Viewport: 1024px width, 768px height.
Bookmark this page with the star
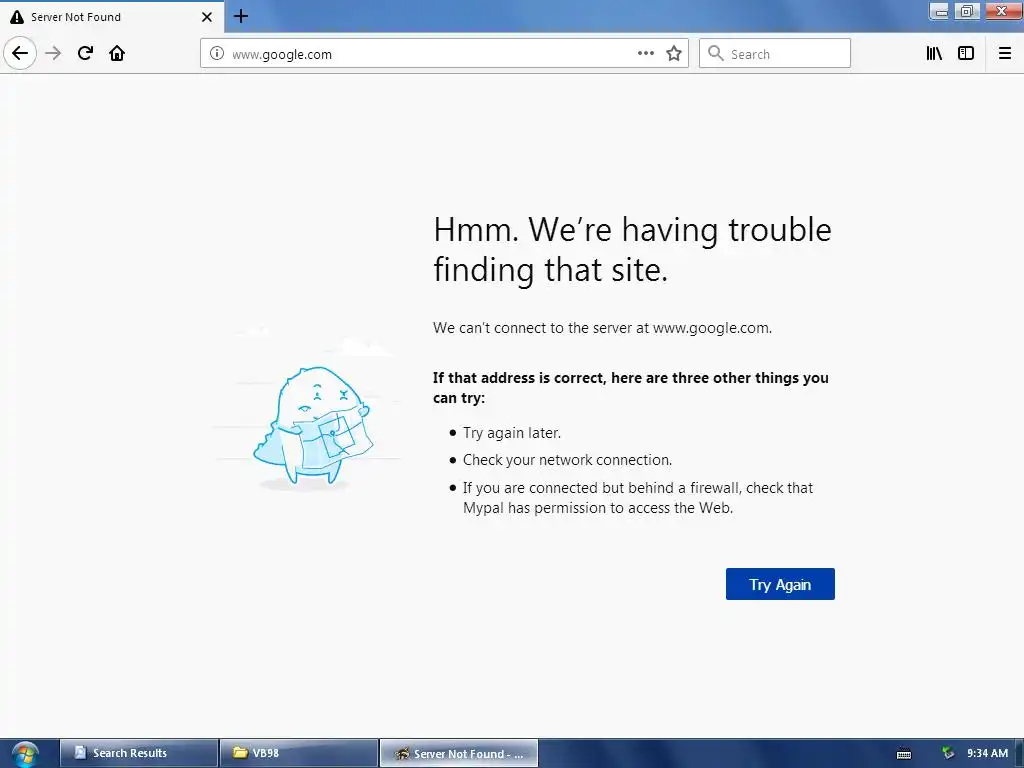click(x=674, y=53)
